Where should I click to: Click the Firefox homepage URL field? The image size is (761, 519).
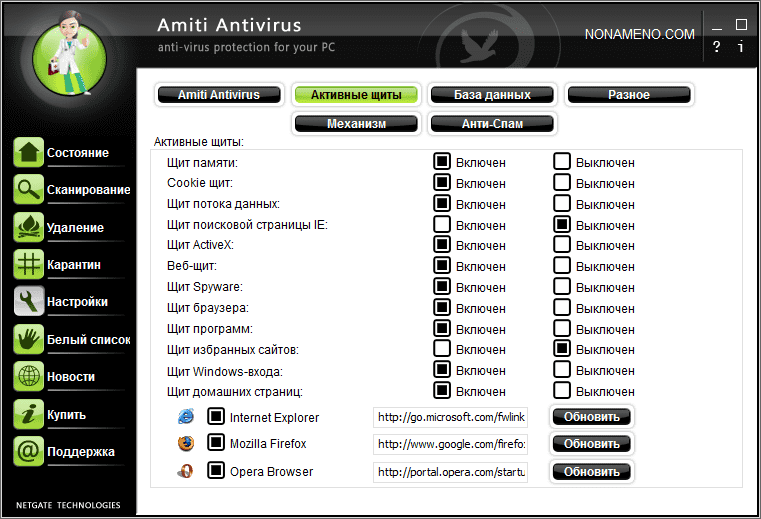coord(451,444)
